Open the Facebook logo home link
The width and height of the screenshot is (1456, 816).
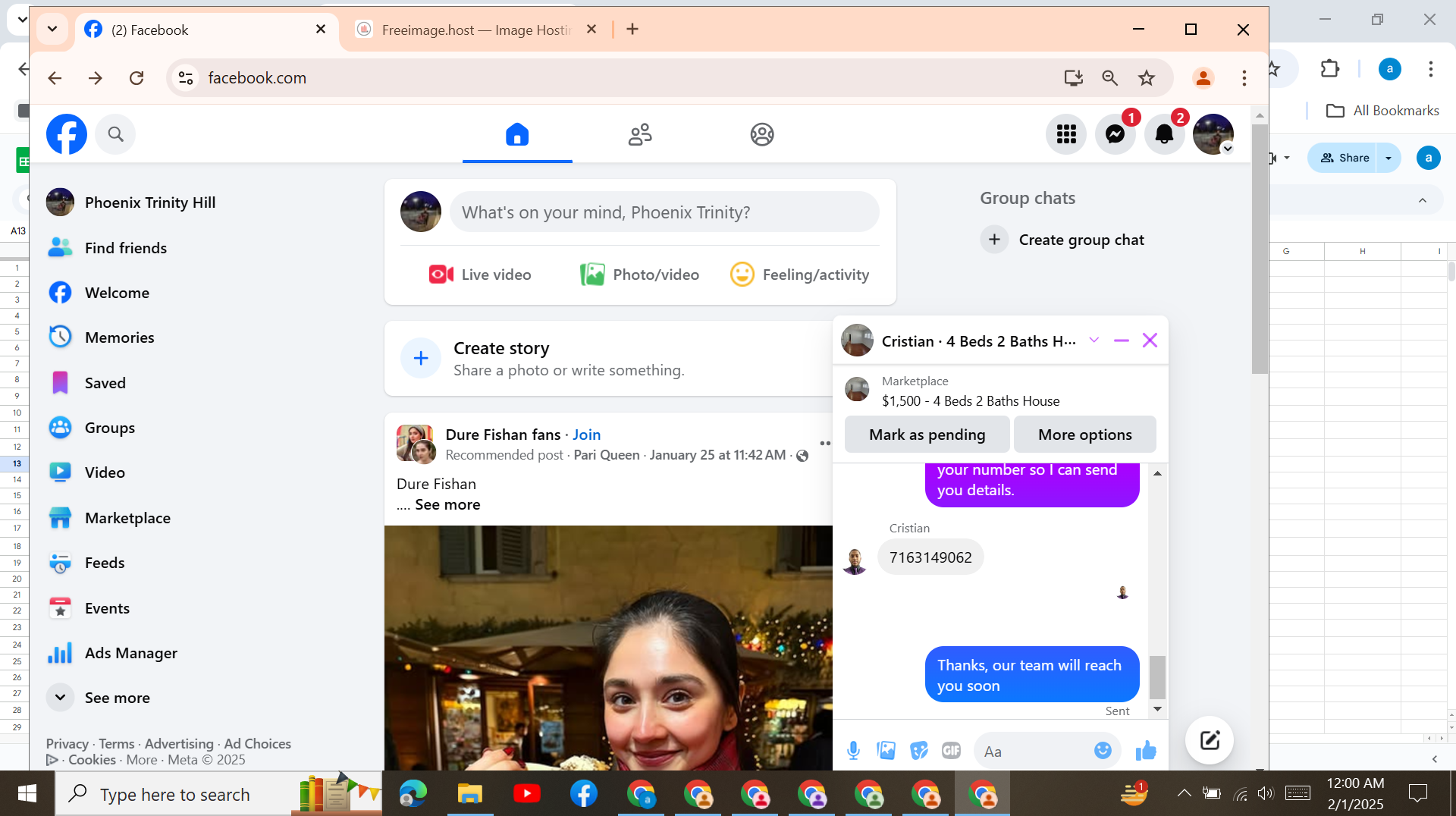[x=67, y=134]
